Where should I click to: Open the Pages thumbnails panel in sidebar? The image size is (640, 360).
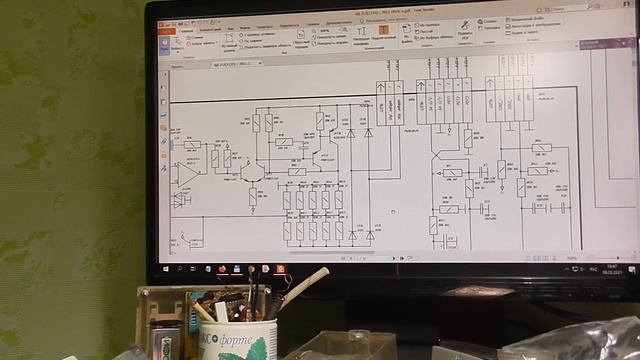(164, 102)
